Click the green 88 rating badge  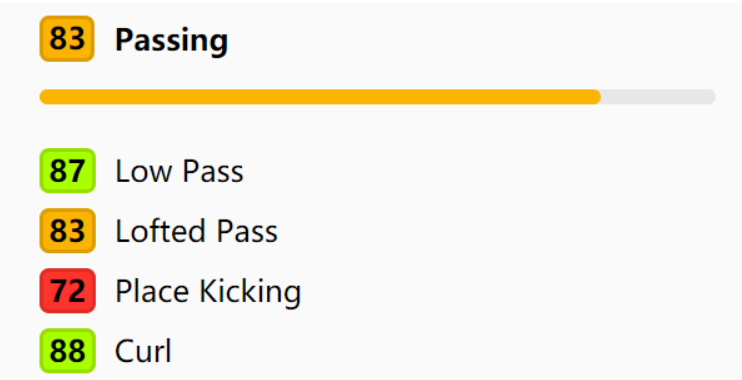point(68,351)
